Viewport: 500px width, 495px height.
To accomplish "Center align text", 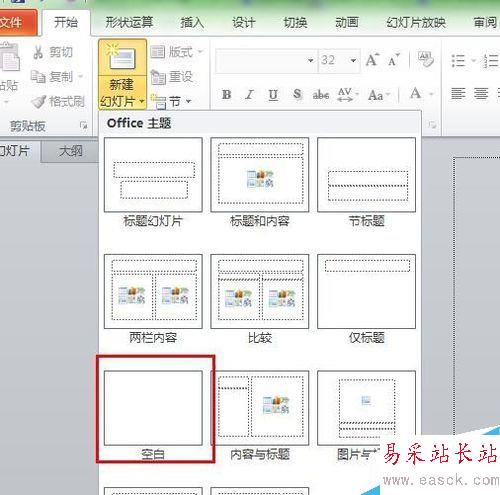I will (x=481, y=94).
